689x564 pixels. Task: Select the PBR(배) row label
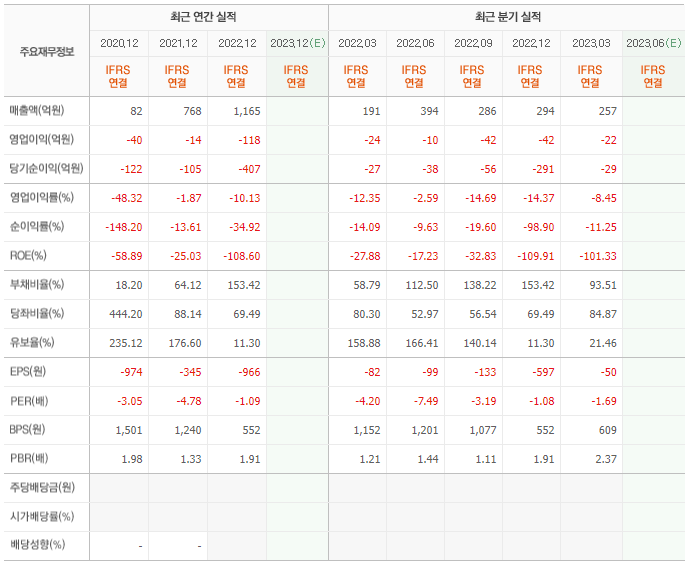pos(29,458)
